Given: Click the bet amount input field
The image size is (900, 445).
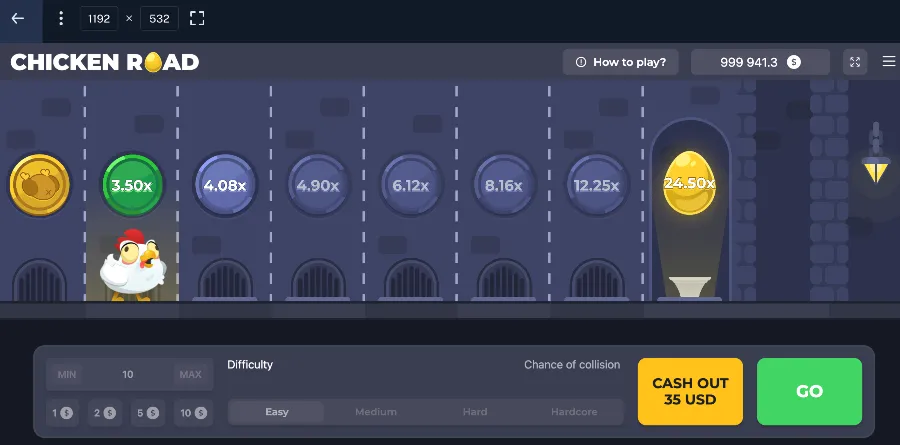Looking at the screenshot, I should point(128,375).
